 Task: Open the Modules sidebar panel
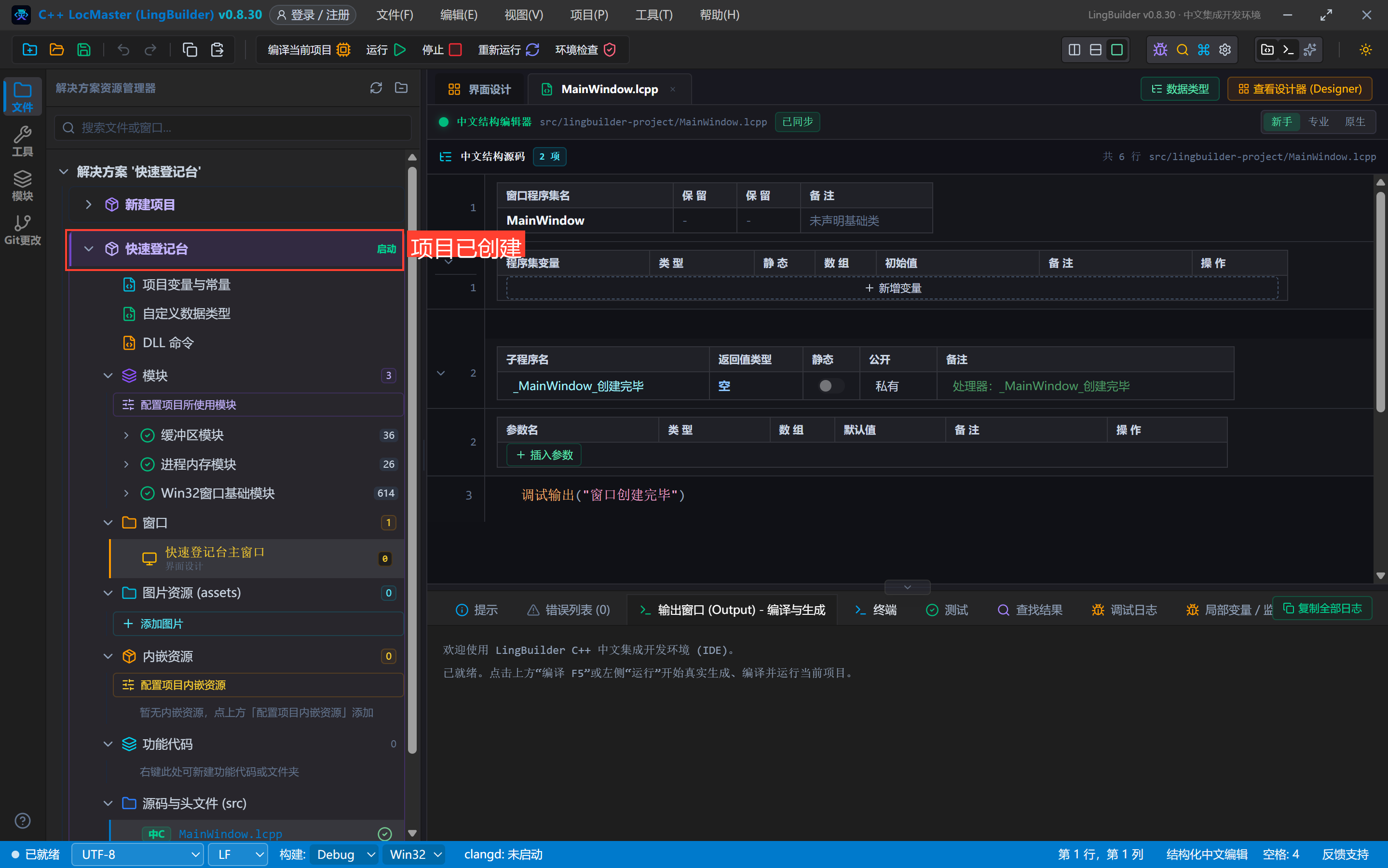click(x=22, y=186)
